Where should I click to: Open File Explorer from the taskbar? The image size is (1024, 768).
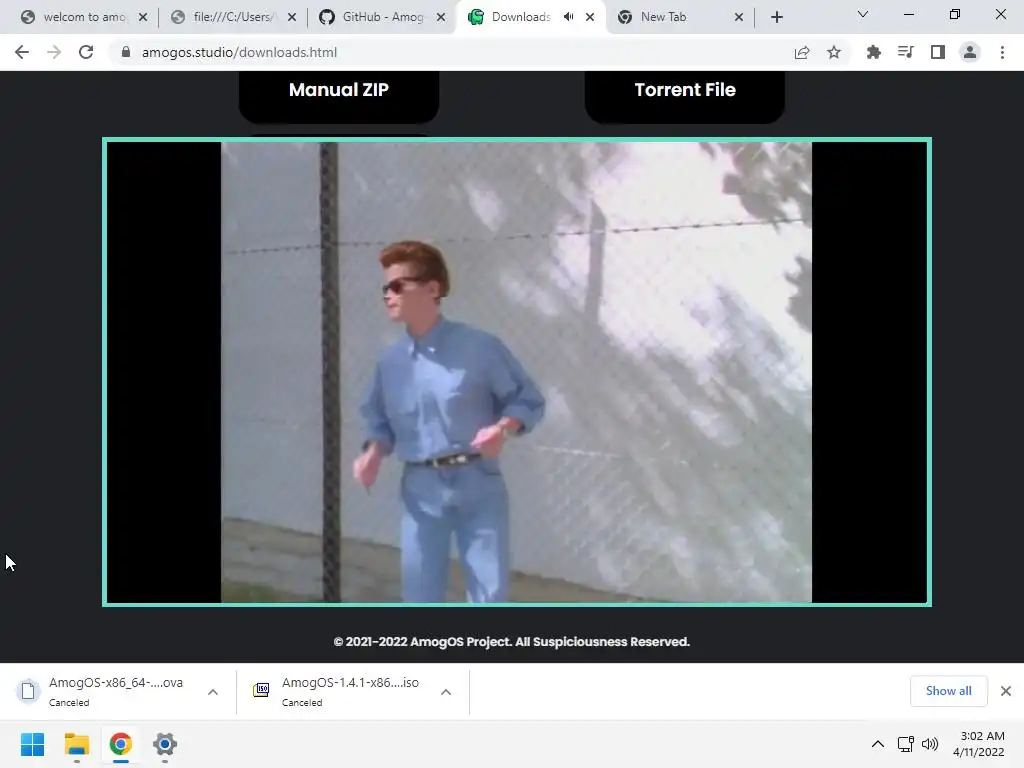point(76,744)
